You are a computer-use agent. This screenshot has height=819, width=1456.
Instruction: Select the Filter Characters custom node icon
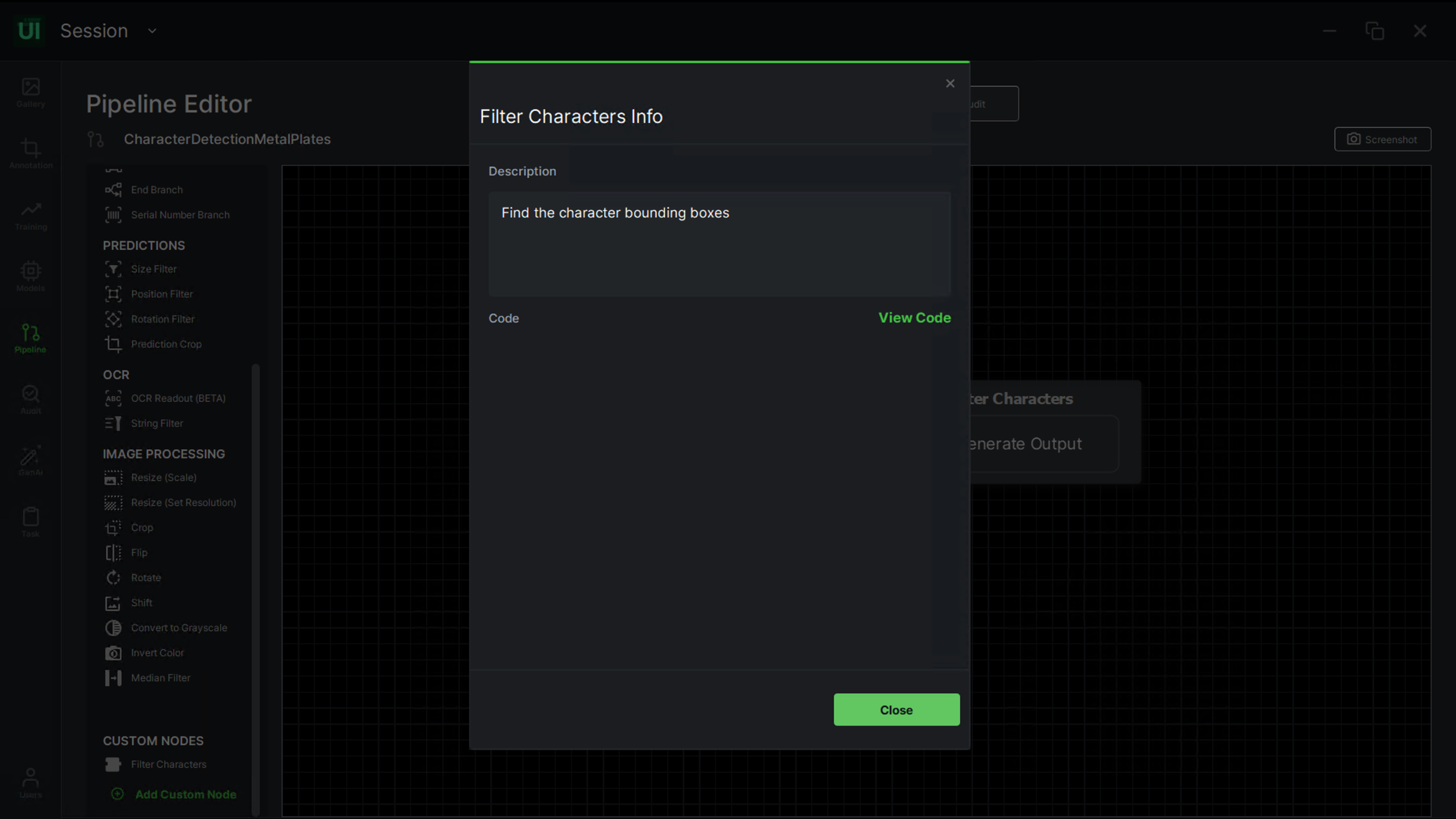(113, 764)
